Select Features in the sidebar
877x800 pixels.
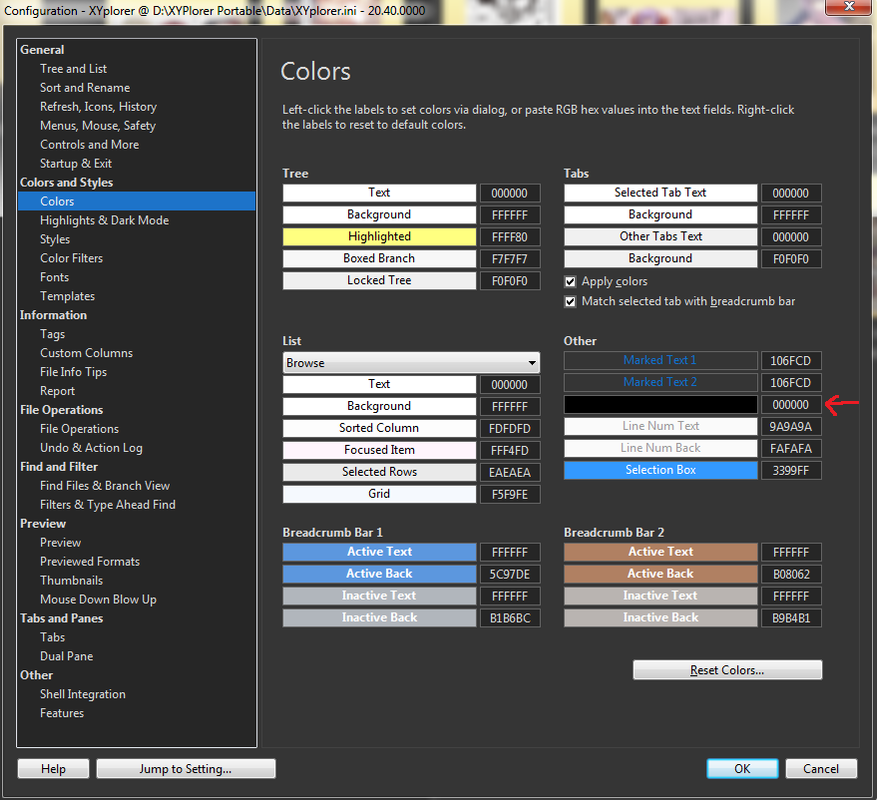pos(62,713)
